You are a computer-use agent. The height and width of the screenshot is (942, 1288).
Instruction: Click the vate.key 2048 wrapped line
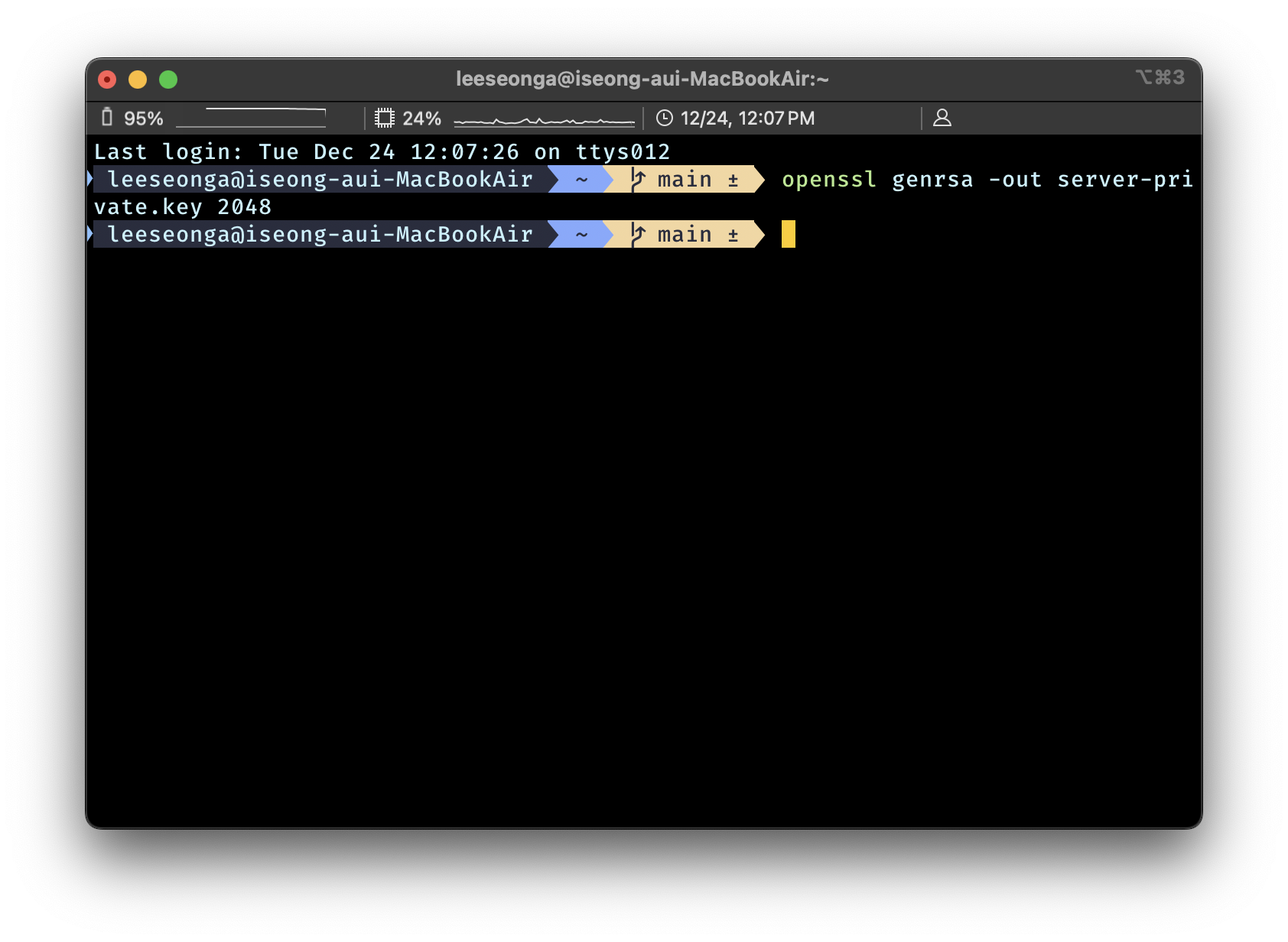click(x=183, y=207)
